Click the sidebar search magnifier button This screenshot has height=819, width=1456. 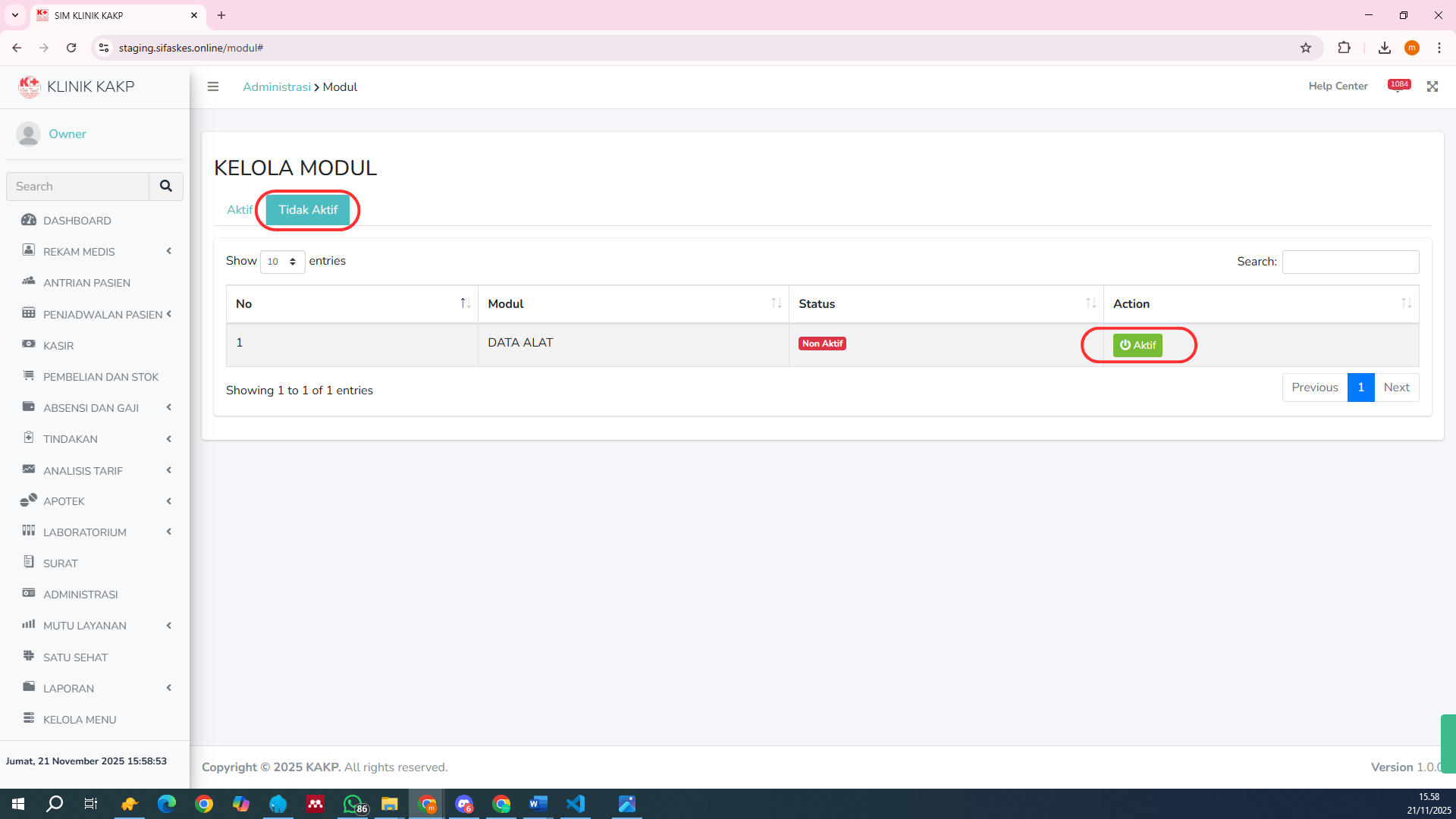[x=165, y=186]
